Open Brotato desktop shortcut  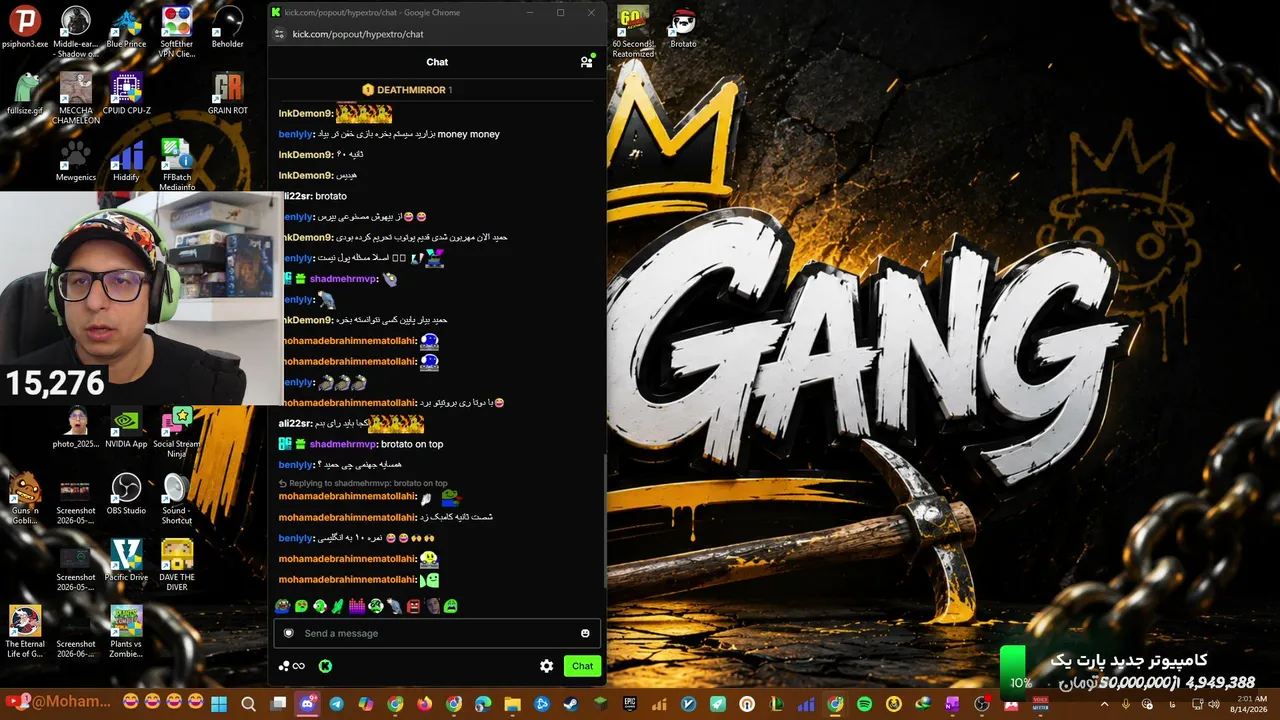[x=683, y=28]
